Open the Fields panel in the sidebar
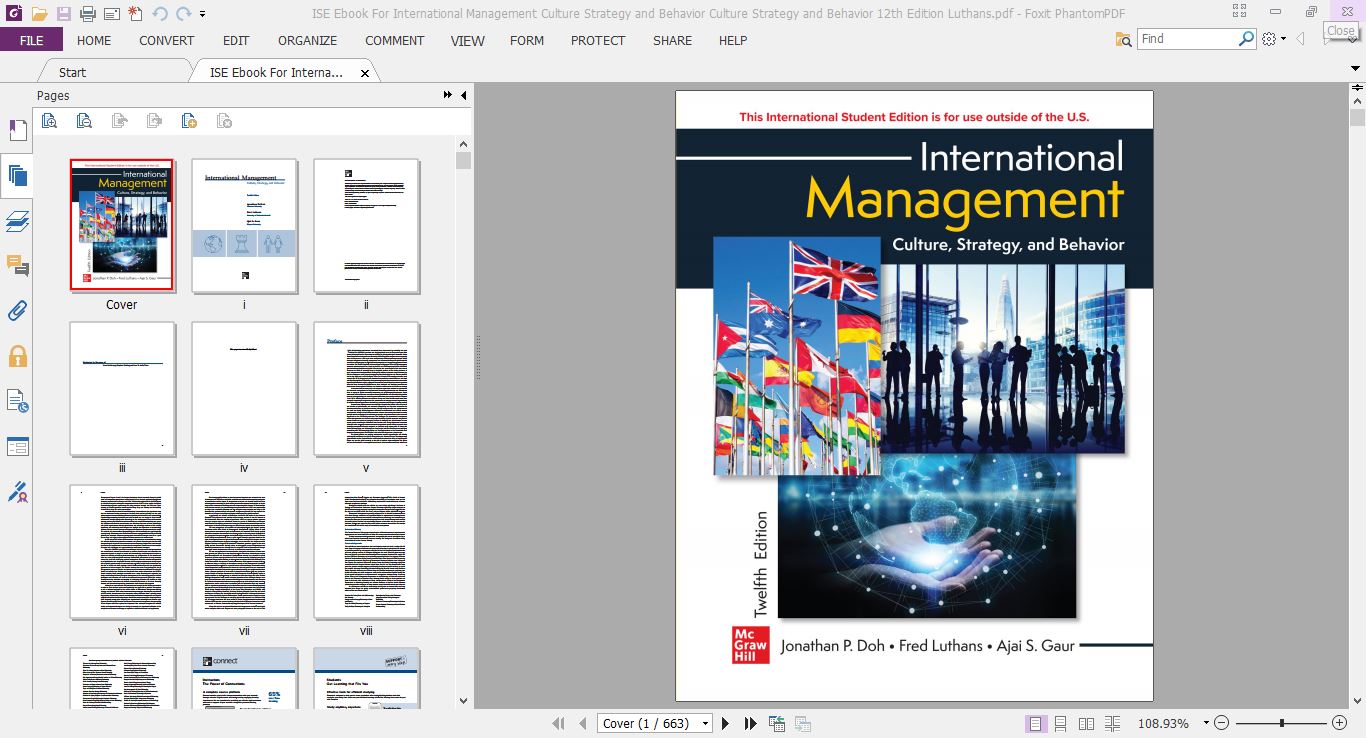This screenshot has height=738, width=1366. pos(17,446)
